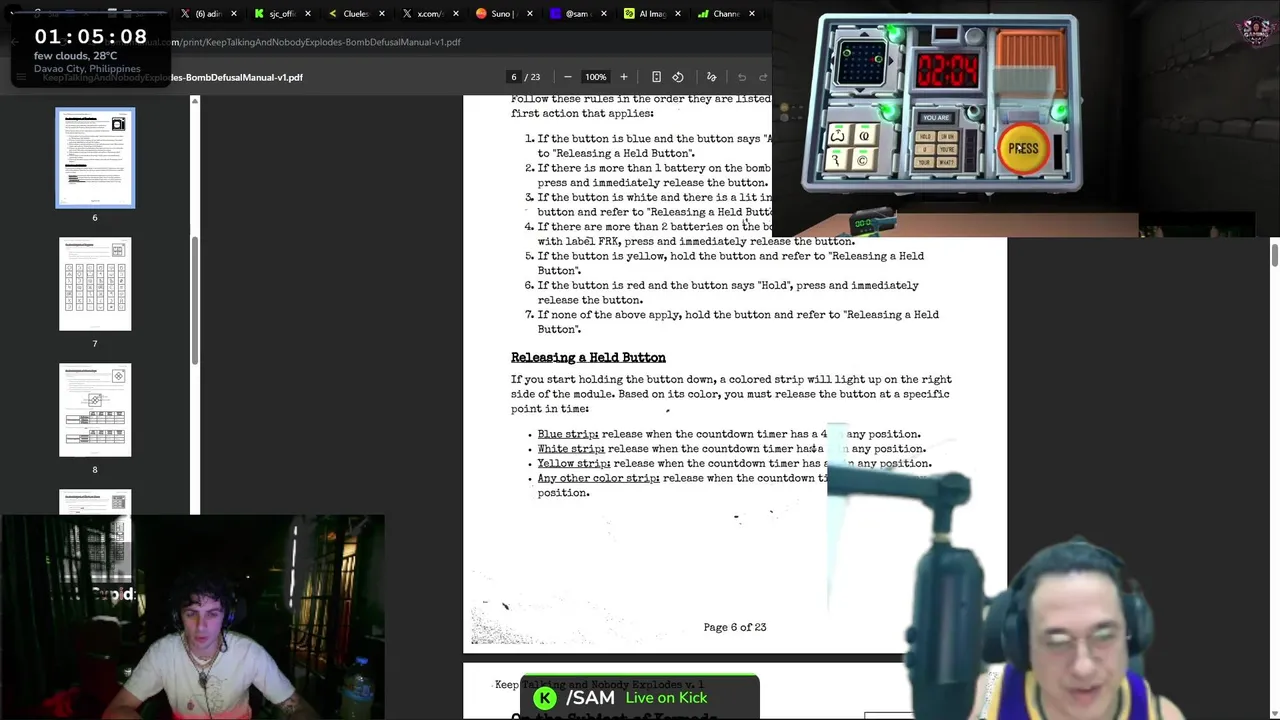The width and height of the screenshot is (1280, 720).
Task: Click the "Yellow strip" underlined text
Action: [574, 464]
